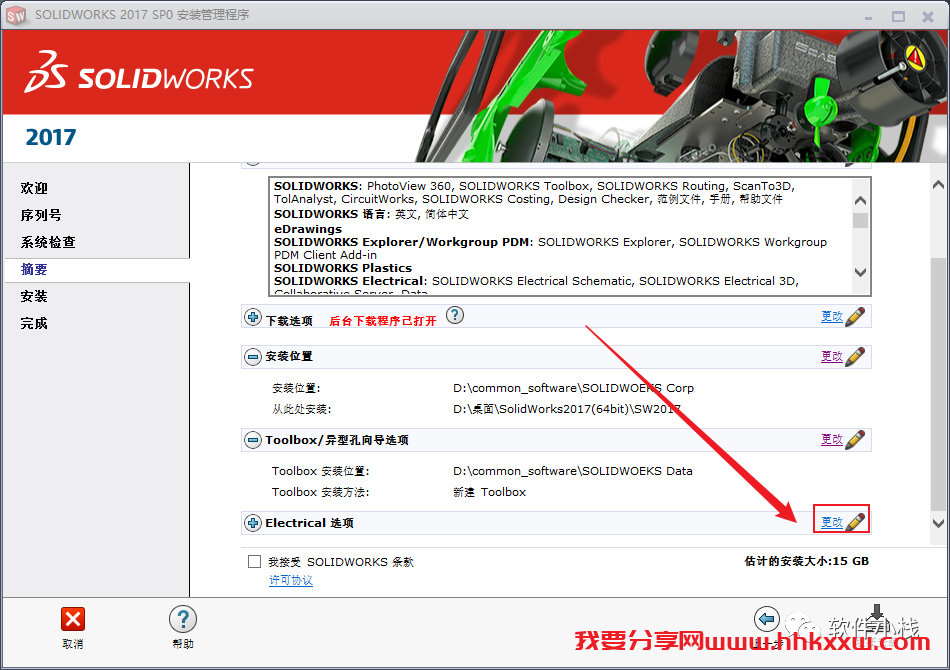Viewport: 950px width, 670px height.
Task: Click the question mark beside download options
Action: click(x=455, y=315)
